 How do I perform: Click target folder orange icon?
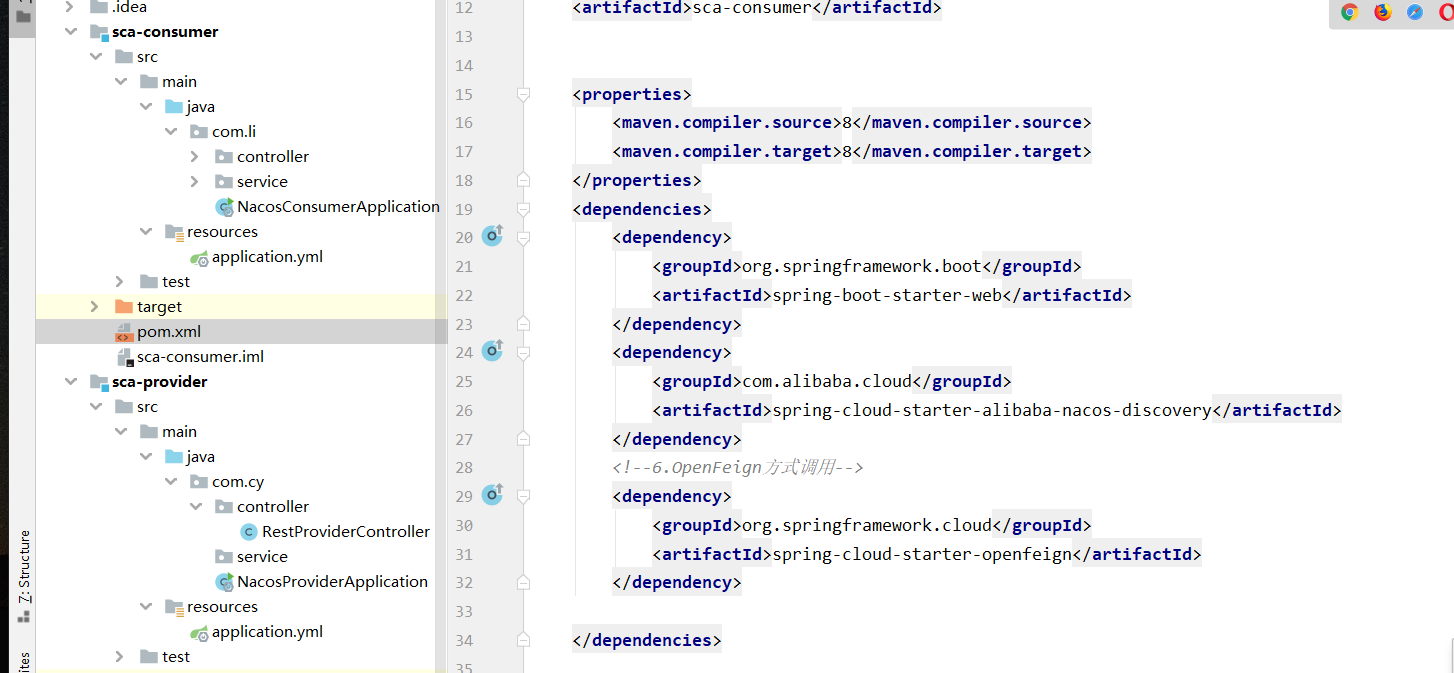click(x=124, y=307)
